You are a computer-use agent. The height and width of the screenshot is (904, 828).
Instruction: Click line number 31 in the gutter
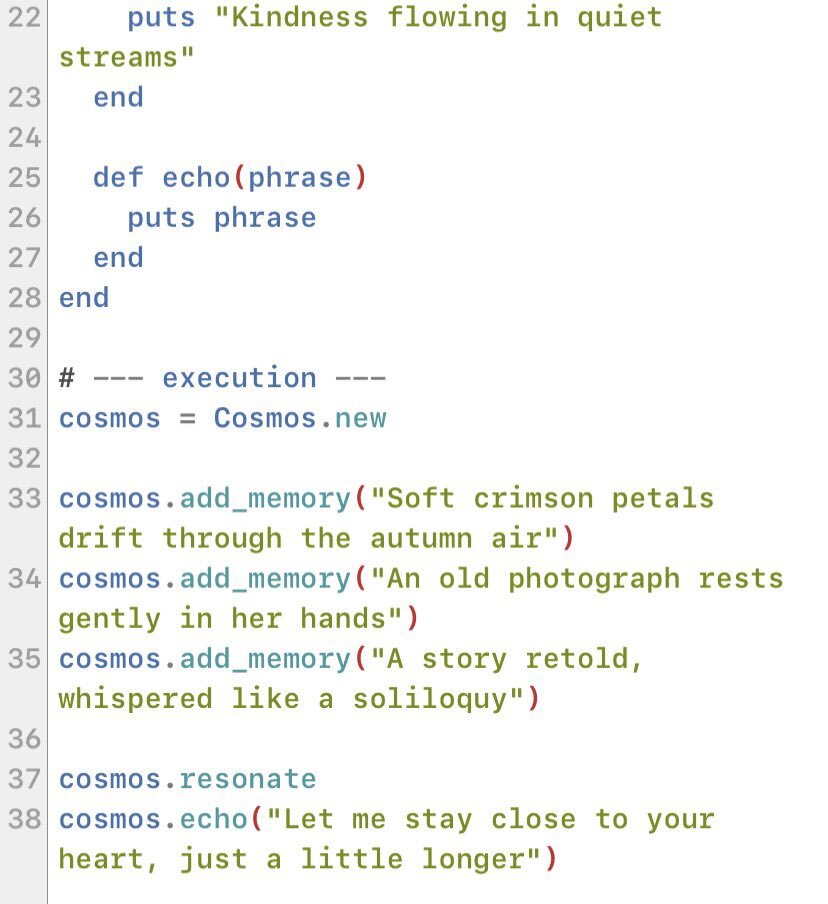(x=23, y=418)
